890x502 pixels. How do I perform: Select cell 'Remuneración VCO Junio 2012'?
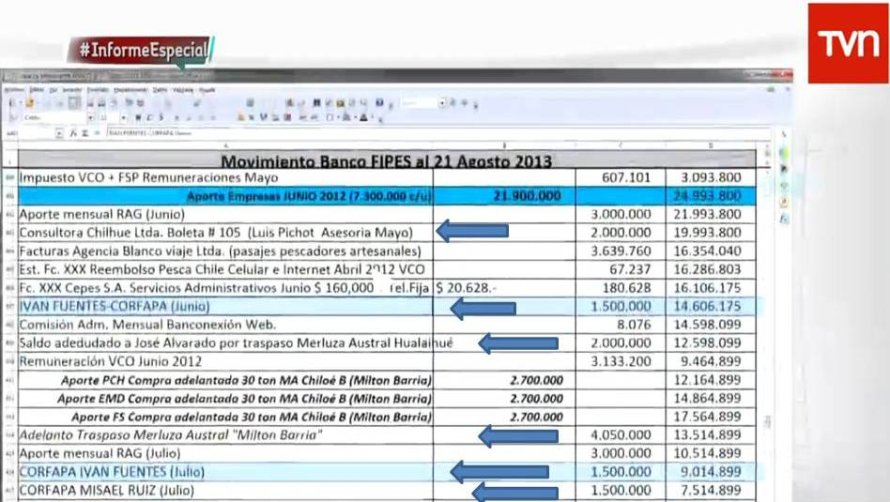225,362
